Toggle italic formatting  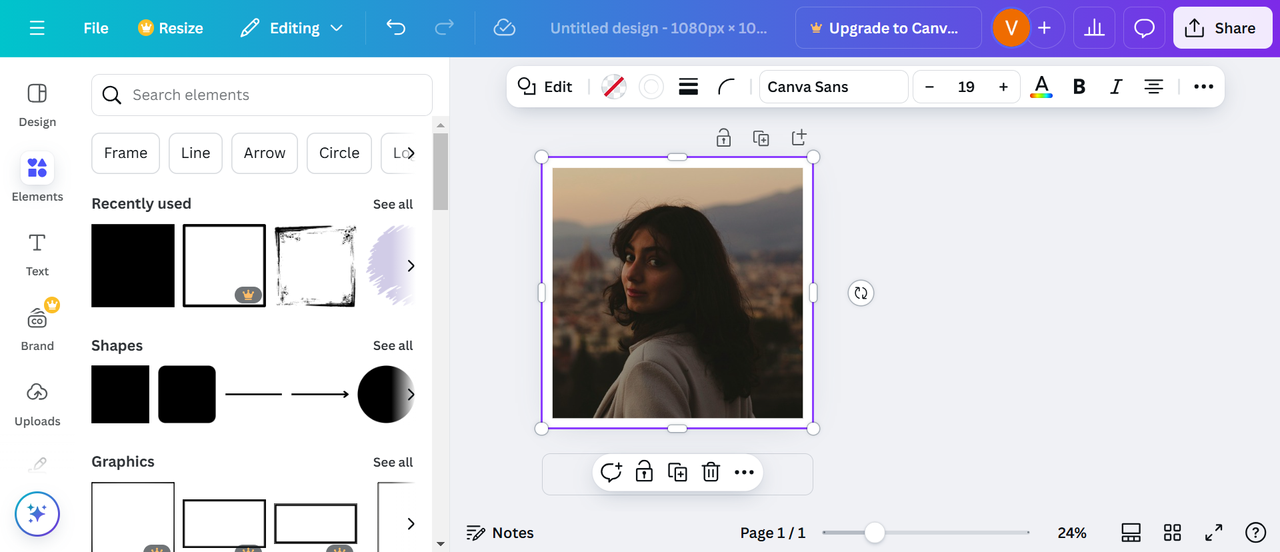click(1116, 87)
